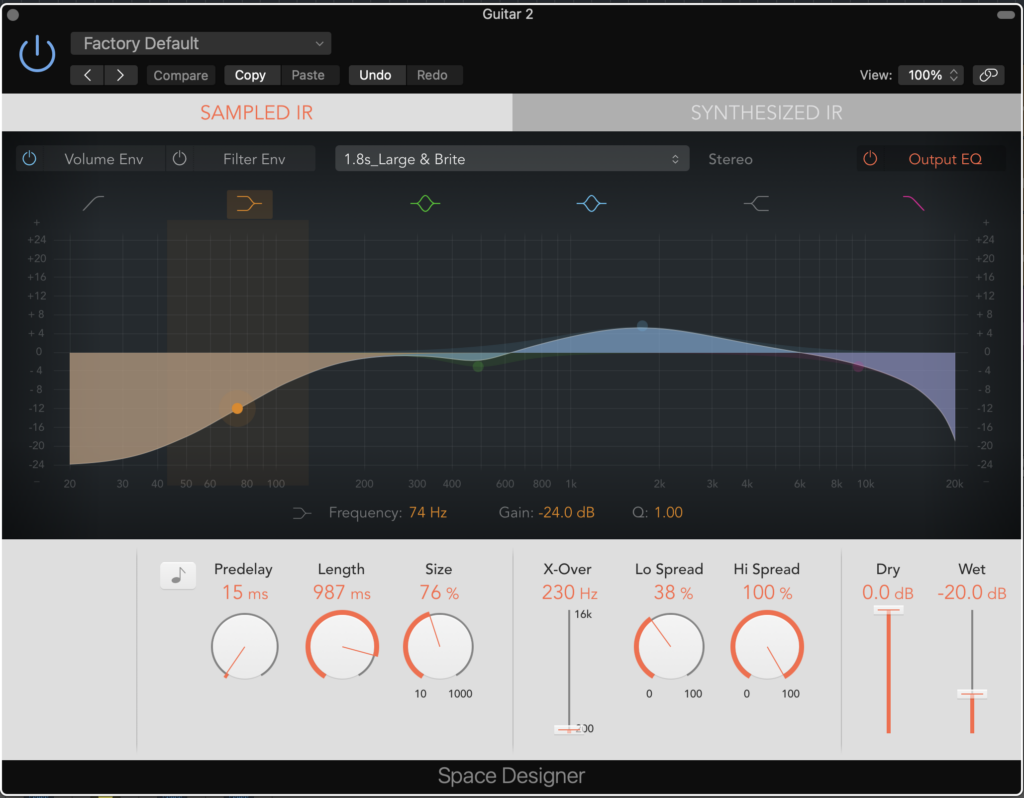Toggle the Volume Env power button
This screenshot has height=798, width=1024.
pyautogui.click(x=29, y=159)
